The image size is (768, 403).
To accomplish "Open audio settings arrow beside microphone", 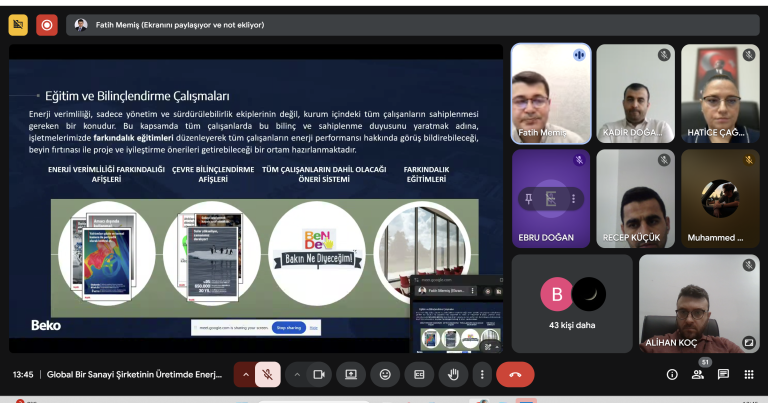I will click(x=245, y=374).
